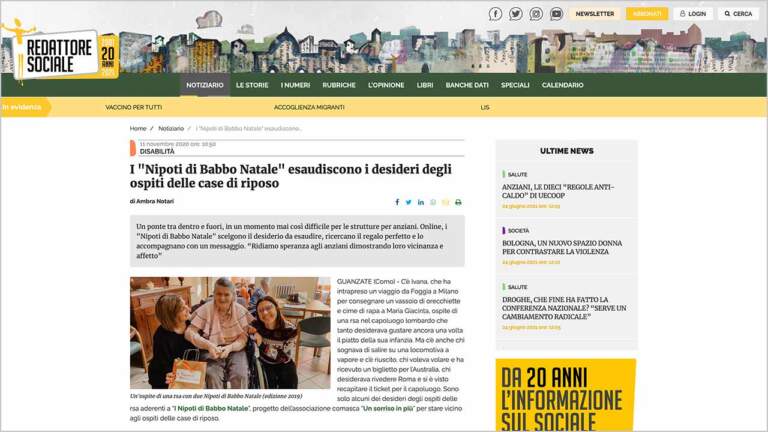Print the article with printer icon
The width and height of the screenshot is (768, 432).
pos(458,202)
